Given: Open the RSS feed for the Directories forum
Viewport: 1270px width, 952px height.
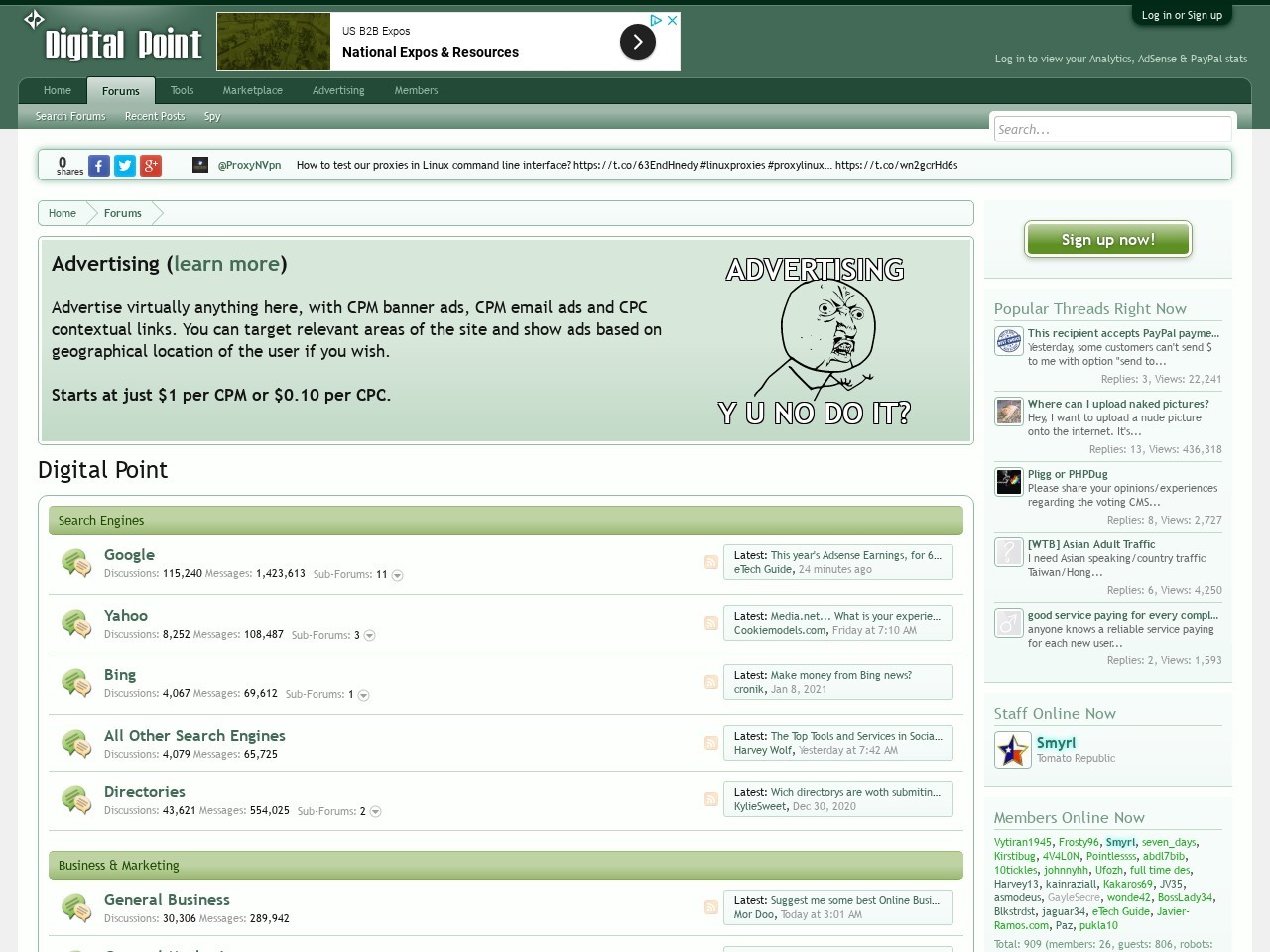Looking at the screenshot, I should pyautogui.click(x=710, y=798).
